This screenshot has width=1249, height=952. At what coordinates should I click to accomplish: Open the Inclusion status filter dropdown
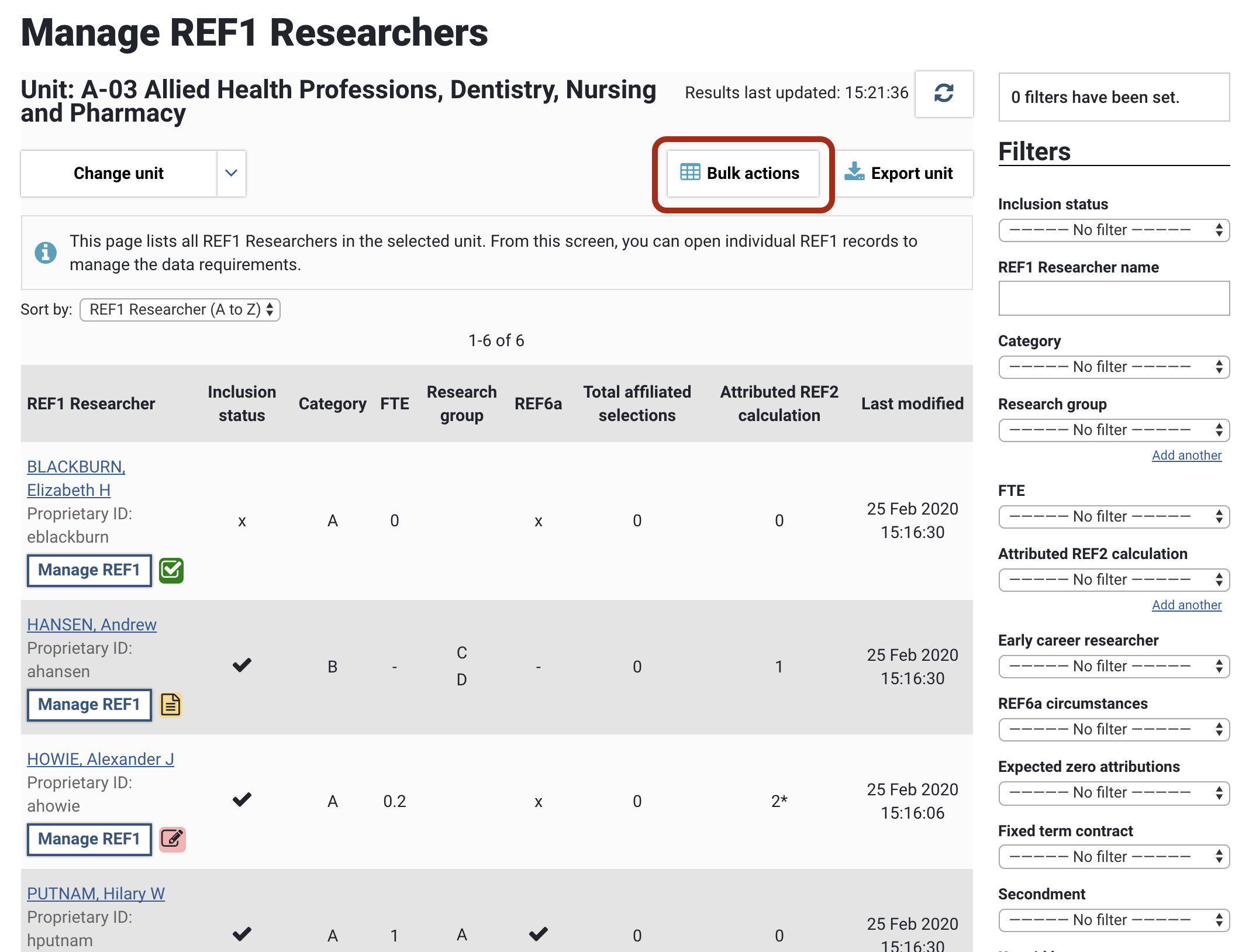point(1113,230)
